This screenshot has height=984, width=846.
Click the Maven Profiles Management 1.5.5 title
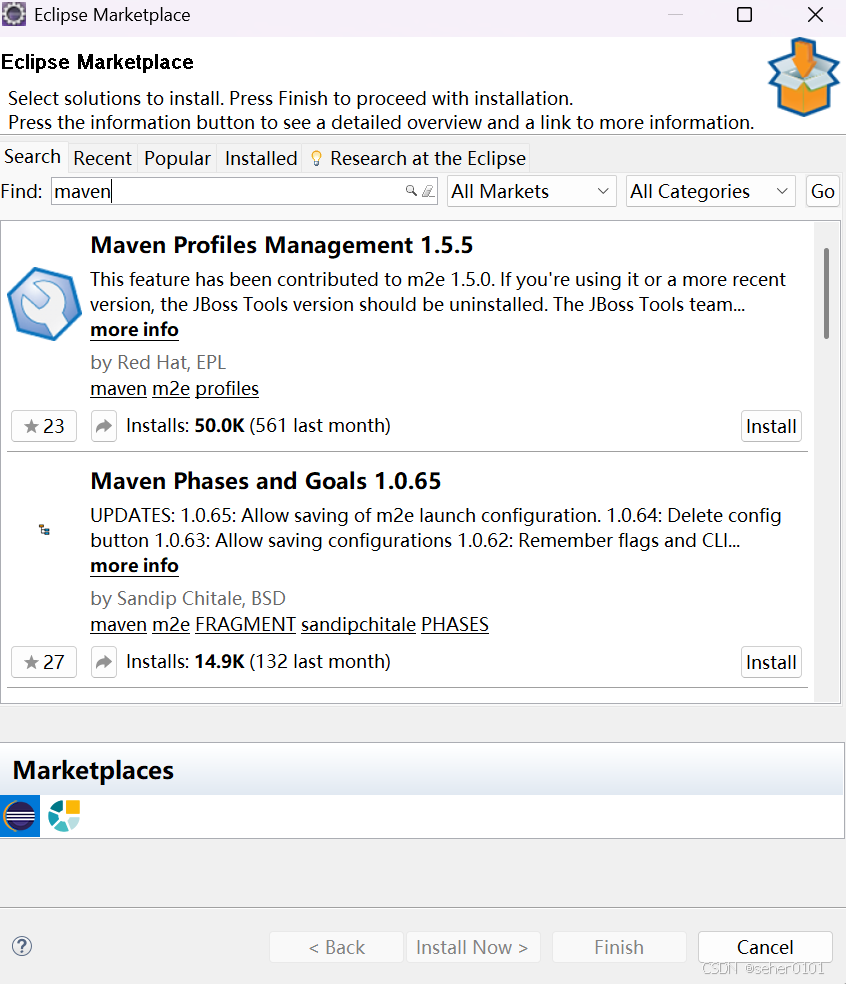coord(281,245)
